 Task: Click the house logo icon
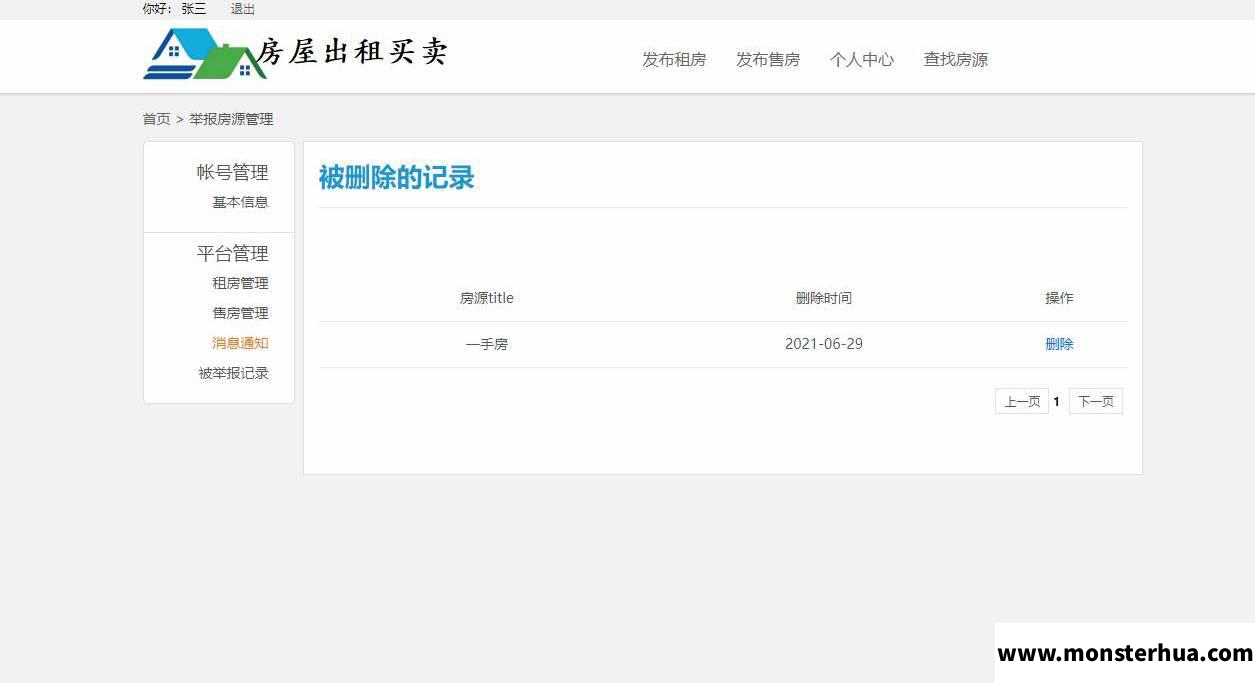pyautogui.click(x=205, y=54)
